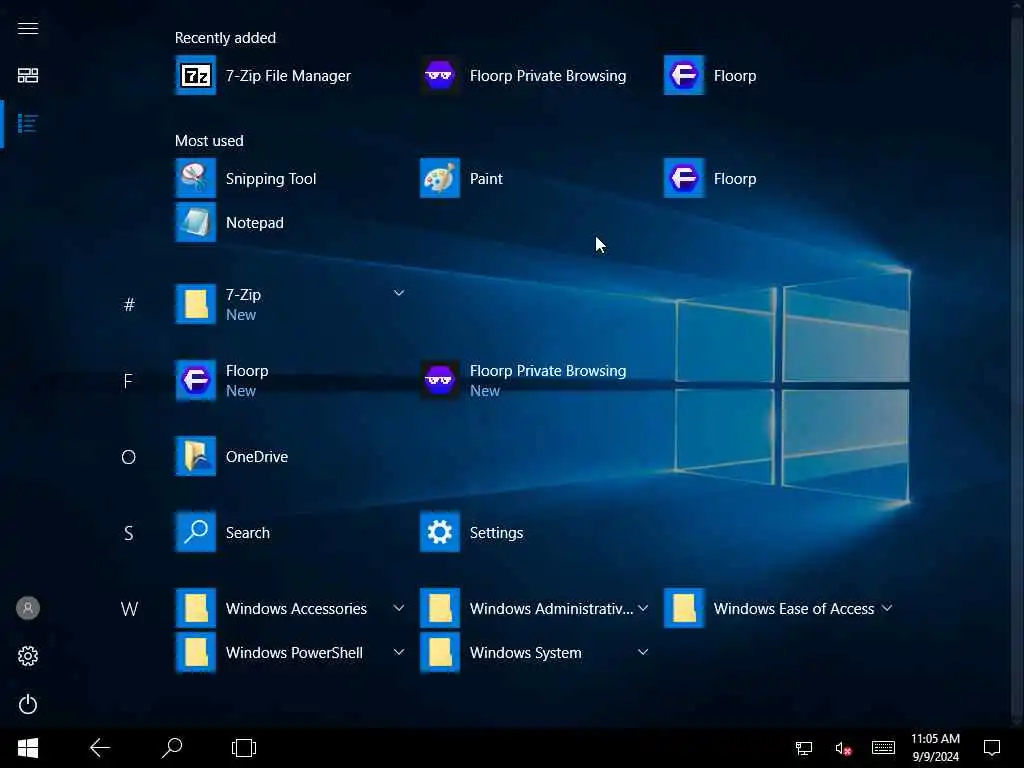
Task: Switch to the Pinned tiles view
Action: click(27, 76)
